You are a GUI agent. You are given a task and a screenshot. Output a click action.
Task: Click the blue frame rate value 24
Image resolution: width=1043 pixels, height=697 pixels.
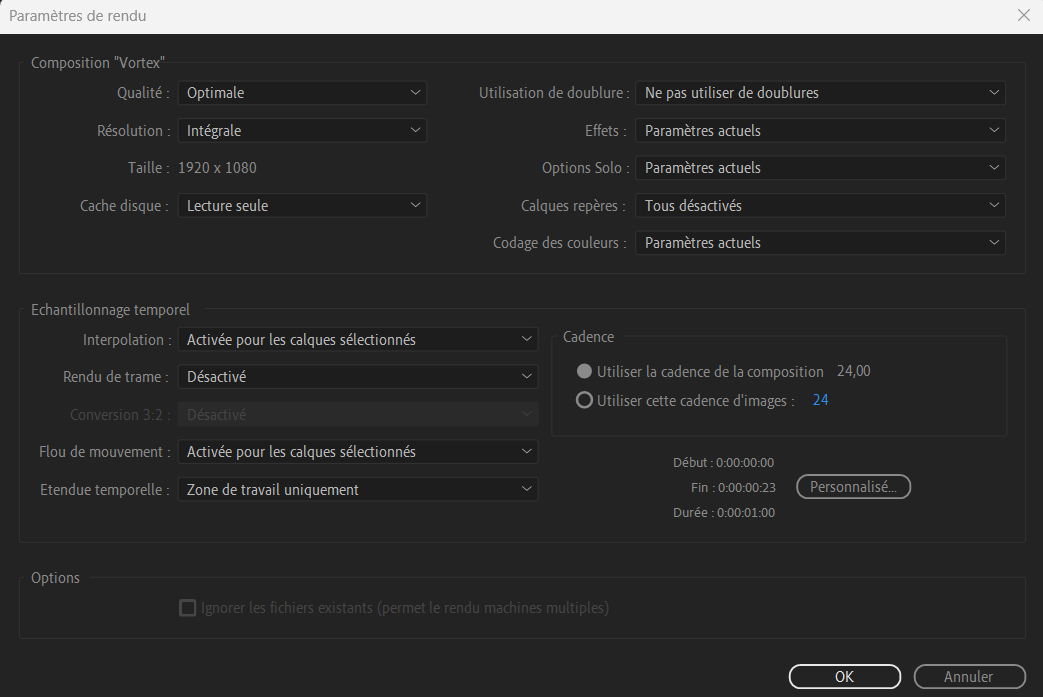pyautogui.click(x=820, y=401)
